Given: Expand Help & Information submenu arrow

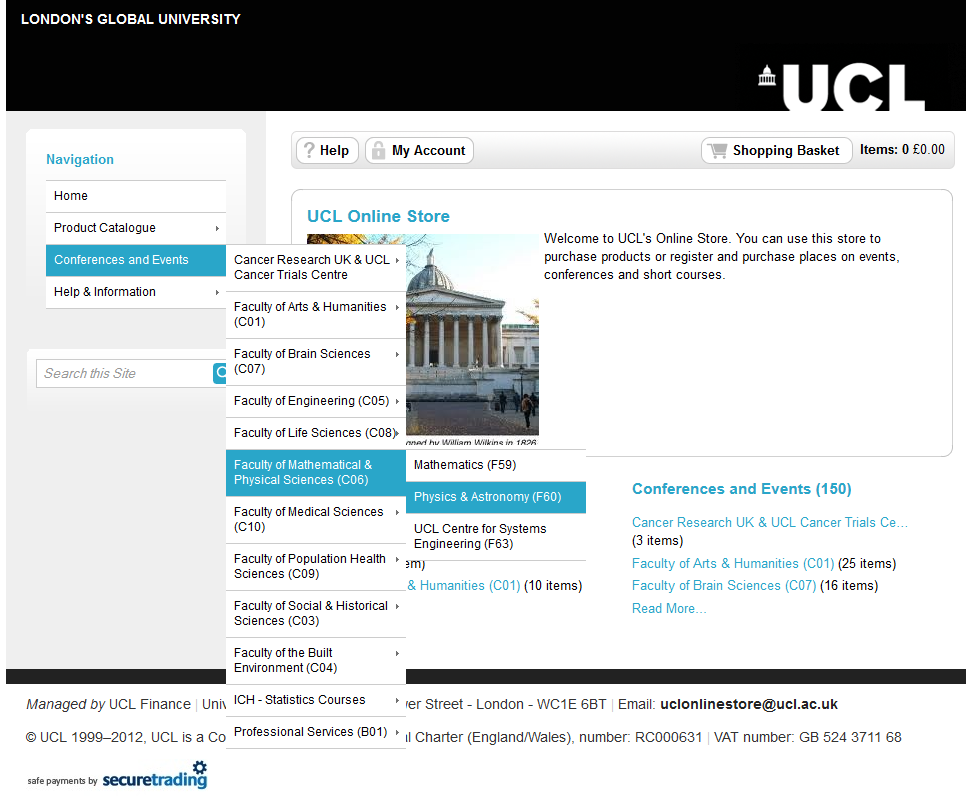Looking at the screenshot, I should [217, 292].
